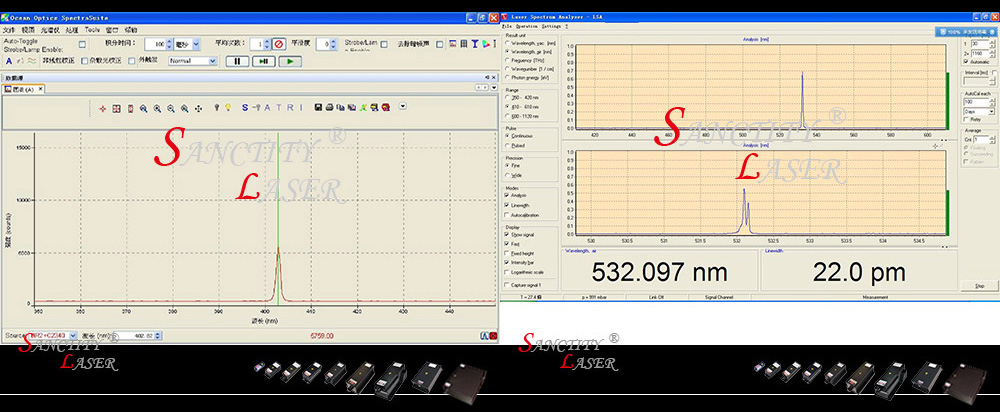The width and height of the screenshot is (1000, 412).
Task: Click the red delete overlay icon at toolbar end
Action: (x=386, y=108)
